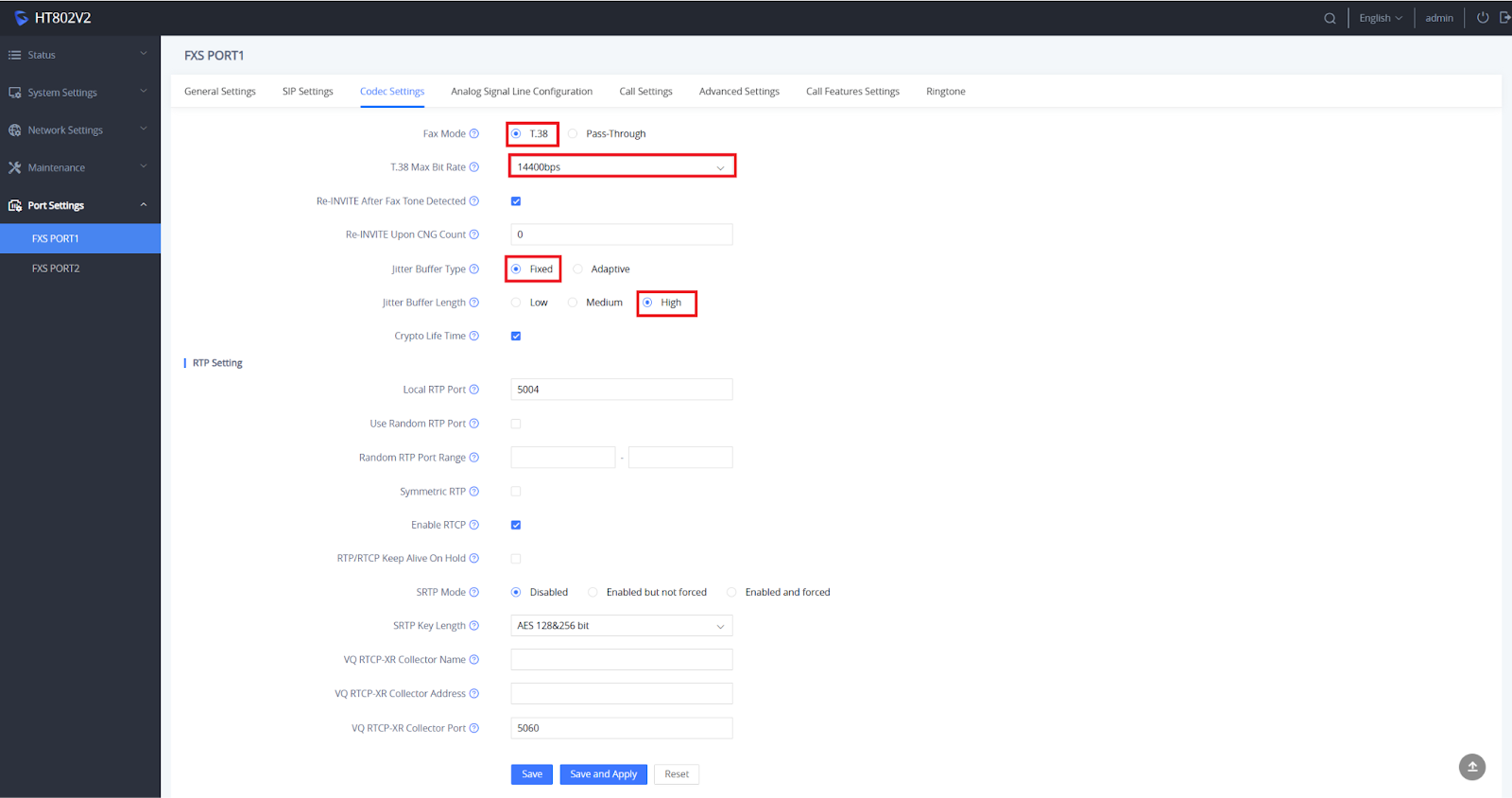1512x798 pixels.
Task: Select FXS PORT2 in sidebar
Action: 80,269
